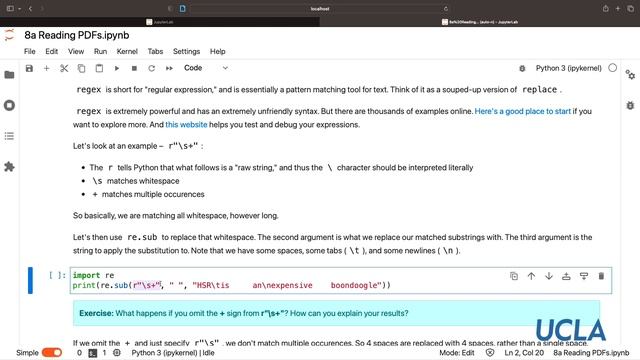Image resolution: width=640 pixels, height=360 pixels.
Task: Insert a cell below icon
Action: 584,276
